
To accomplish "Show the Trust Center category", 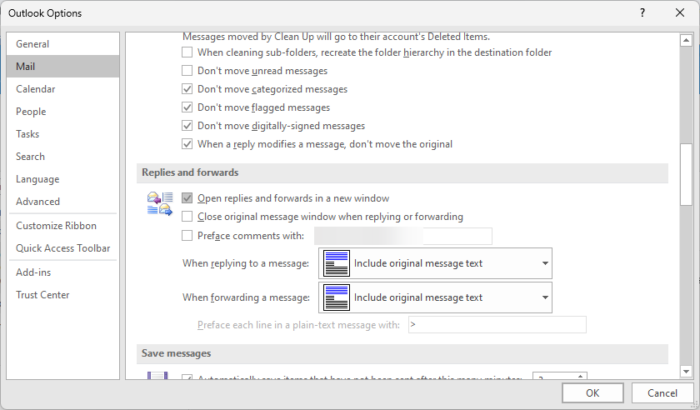I will coord(63,295).
